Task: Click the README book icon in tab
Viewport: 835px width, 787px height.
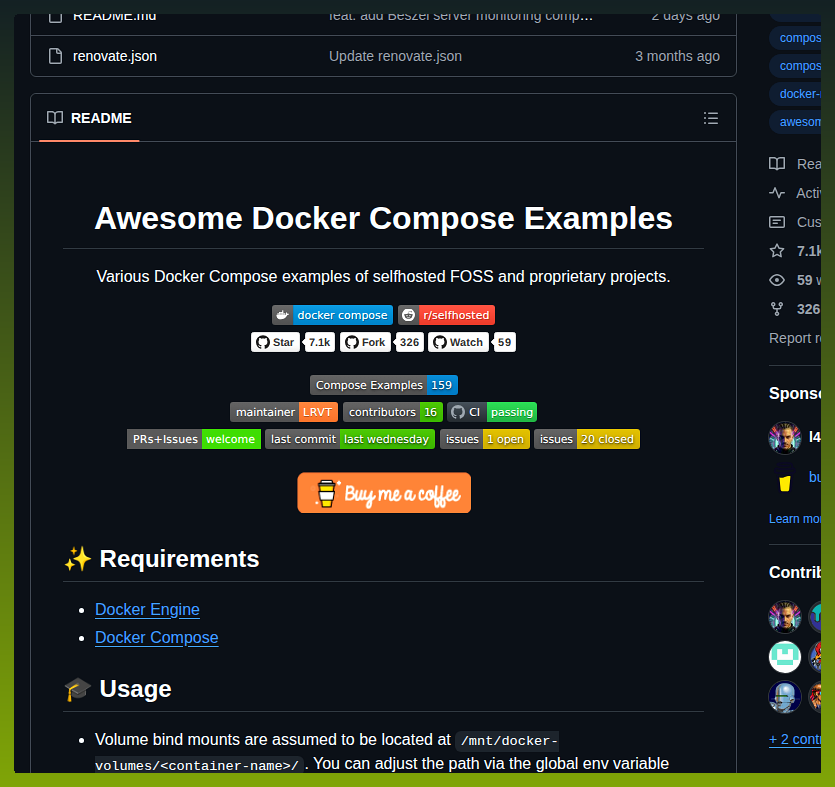Action: coord(55,118)
